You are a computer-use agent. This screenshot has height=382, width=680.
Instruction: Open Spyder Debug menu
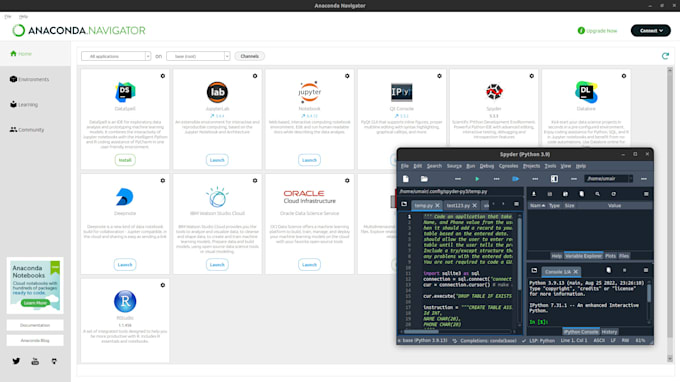coord(487,166)
